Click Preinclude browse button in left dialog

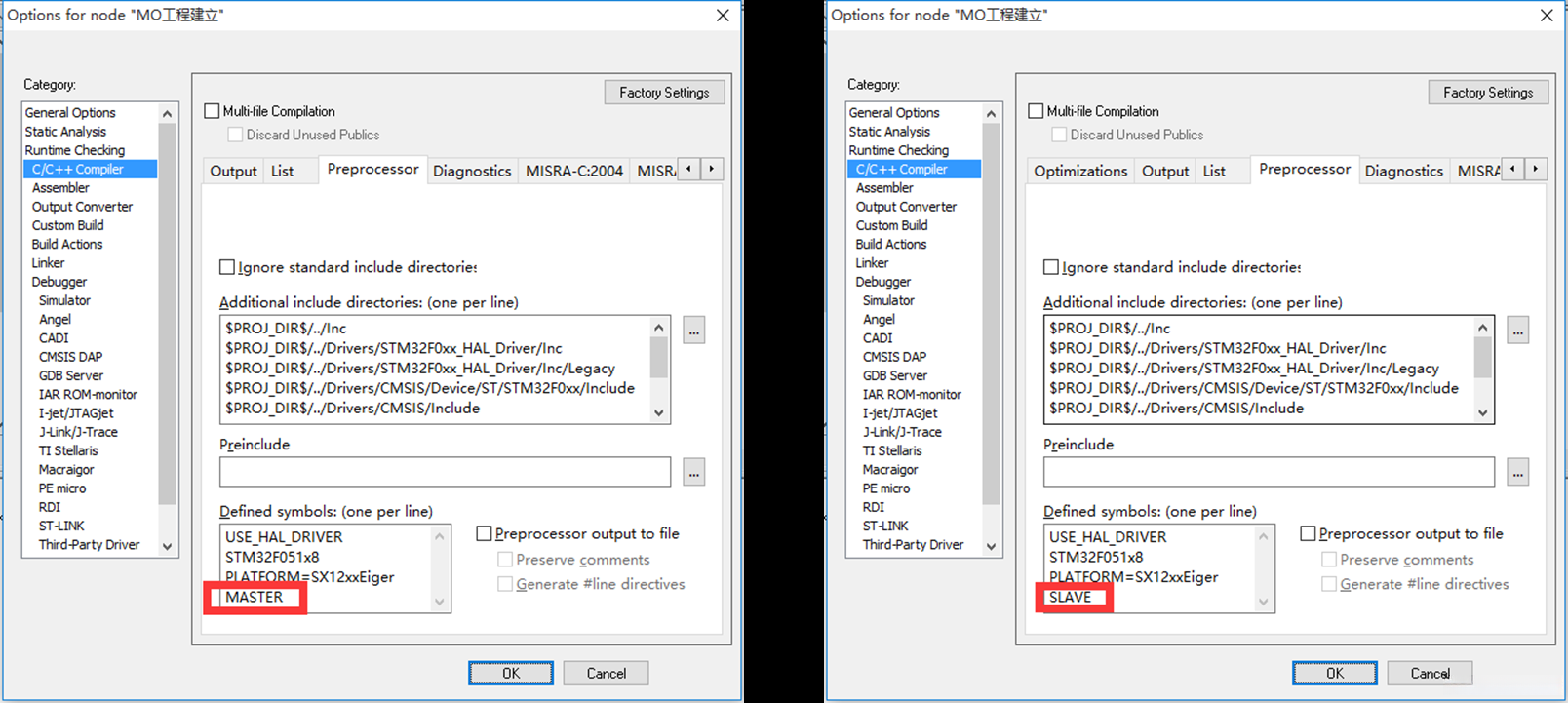693,472
